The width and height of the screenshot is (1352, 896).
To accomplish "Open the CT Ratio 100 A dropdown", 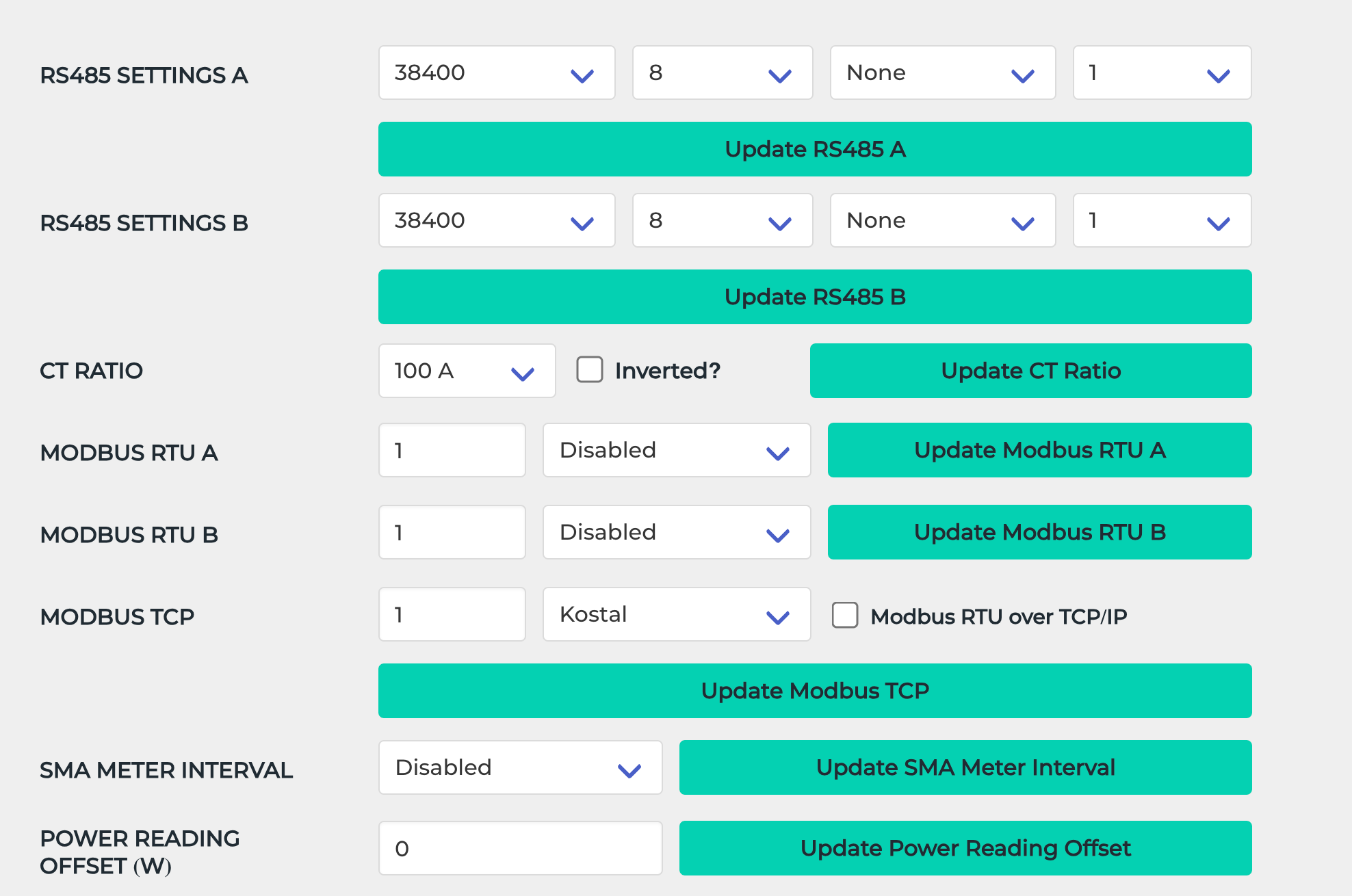I will click(x=467, y=371).
